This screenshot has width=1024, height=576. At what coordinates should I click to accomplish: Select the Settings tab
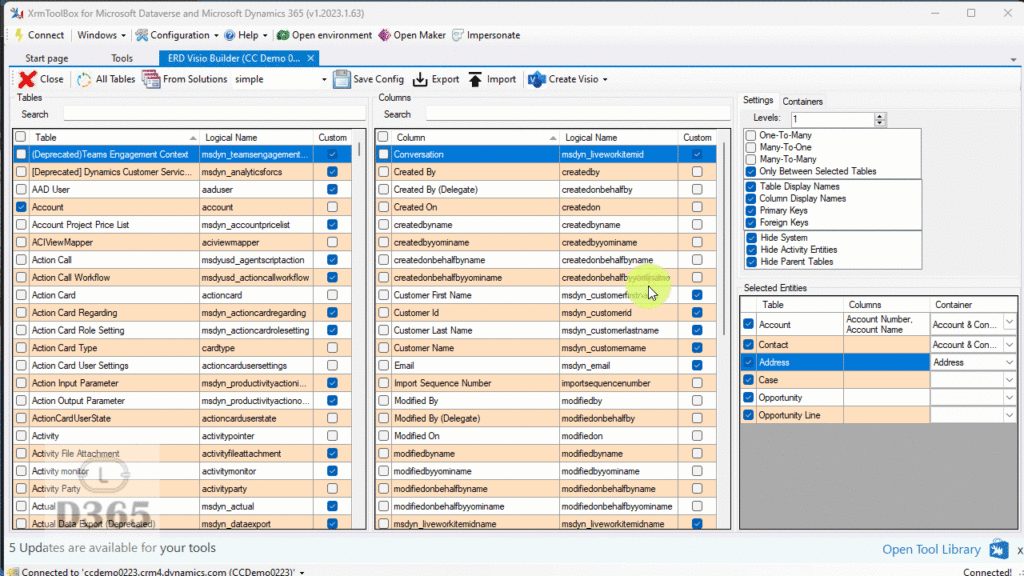click(x=758, y=100)
